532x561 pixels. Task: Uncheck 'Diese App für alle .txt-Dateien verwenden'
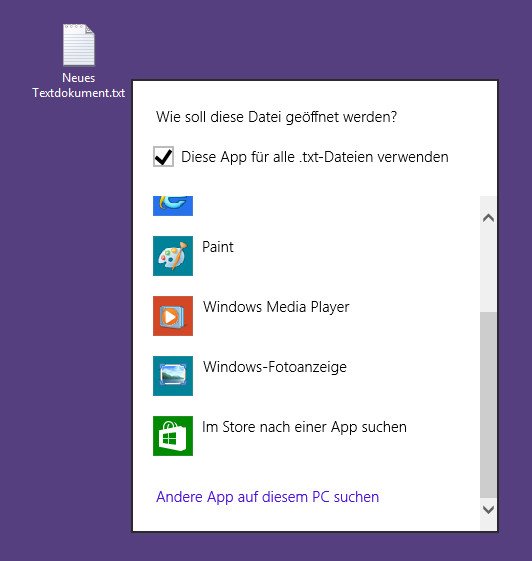pos(163,156)
